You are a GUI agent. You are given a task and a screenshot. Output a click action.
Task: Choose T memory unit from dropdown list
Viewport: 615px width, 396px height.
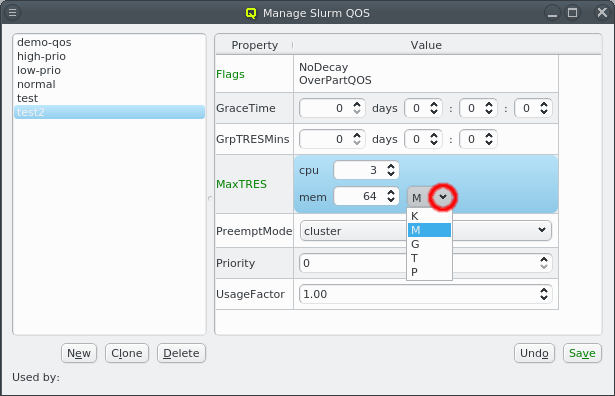[x=429, y=258]
